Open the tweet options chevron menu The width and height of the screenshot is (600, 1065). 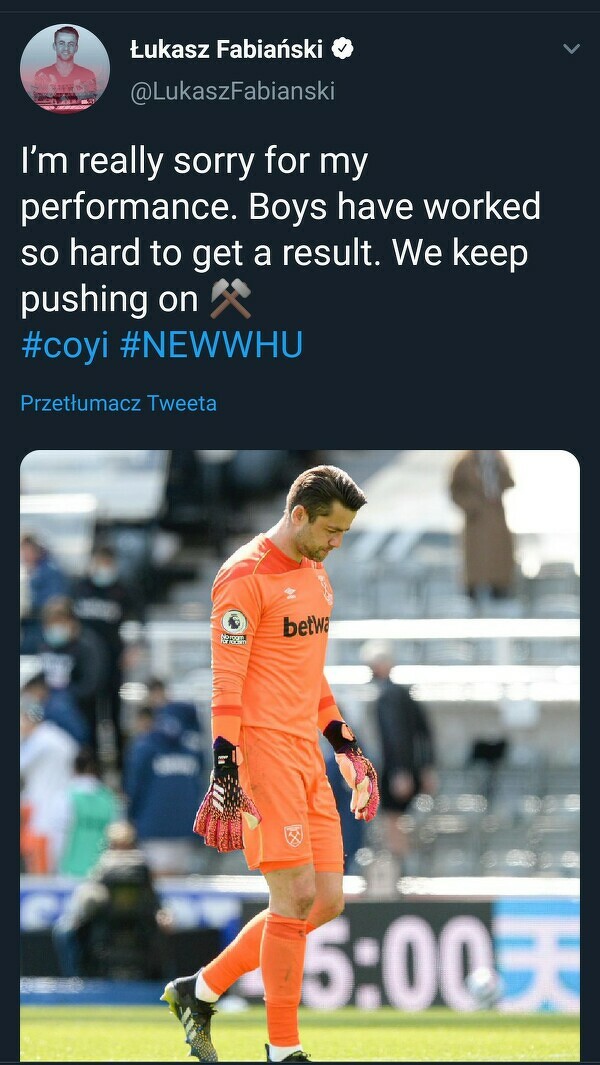571,49
